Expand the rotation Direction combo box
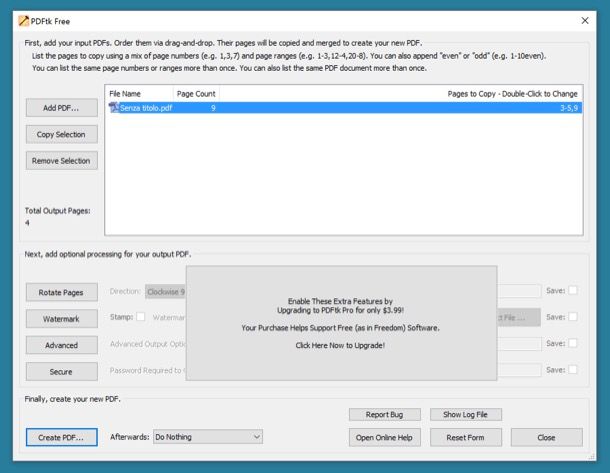 coord(165,291)
